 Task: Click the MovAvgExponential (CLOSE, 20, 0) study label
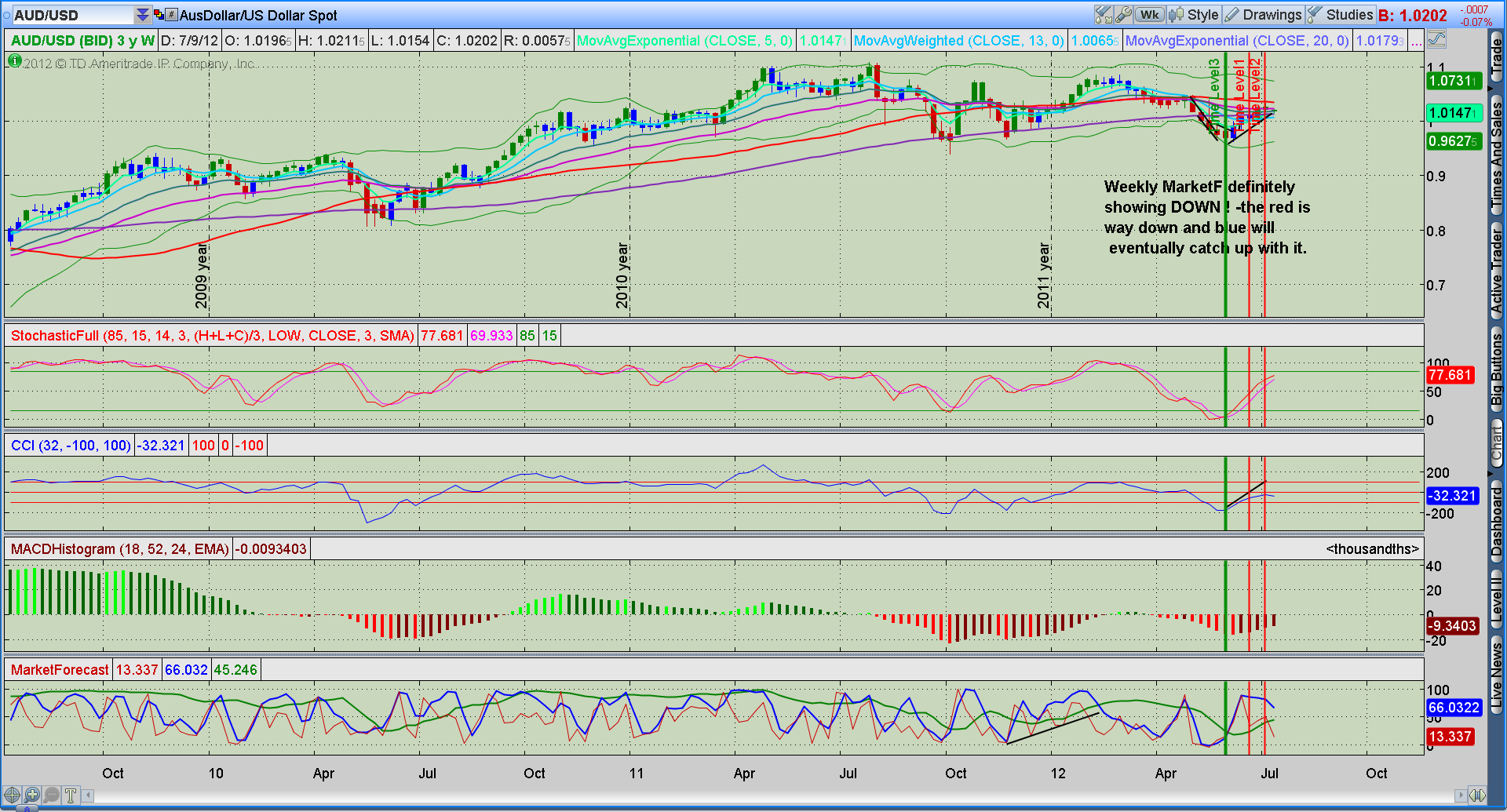1237,41
